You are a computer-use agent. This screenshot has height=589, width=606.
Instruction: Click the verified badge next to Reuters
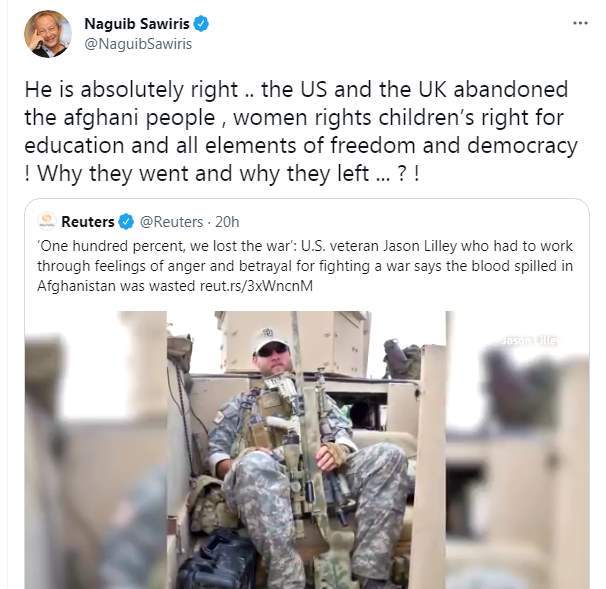tap(126, 222)
